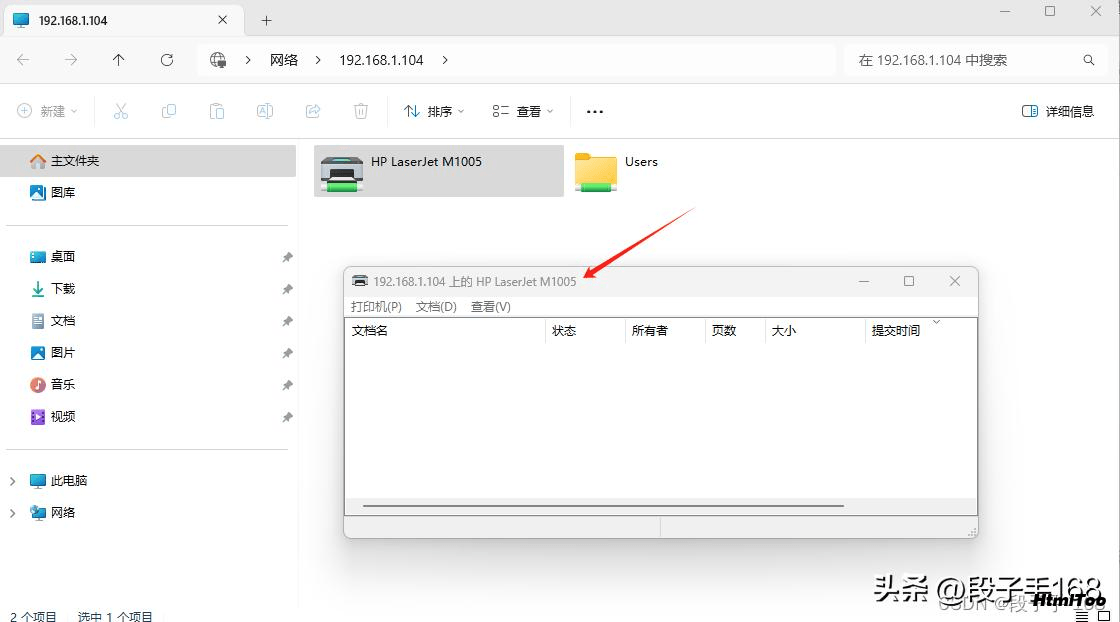The width and height of the screenshot is (1120, 622).
Task: Unpin 桌面 using its pin icon
Action: click(x=287, y=257)
